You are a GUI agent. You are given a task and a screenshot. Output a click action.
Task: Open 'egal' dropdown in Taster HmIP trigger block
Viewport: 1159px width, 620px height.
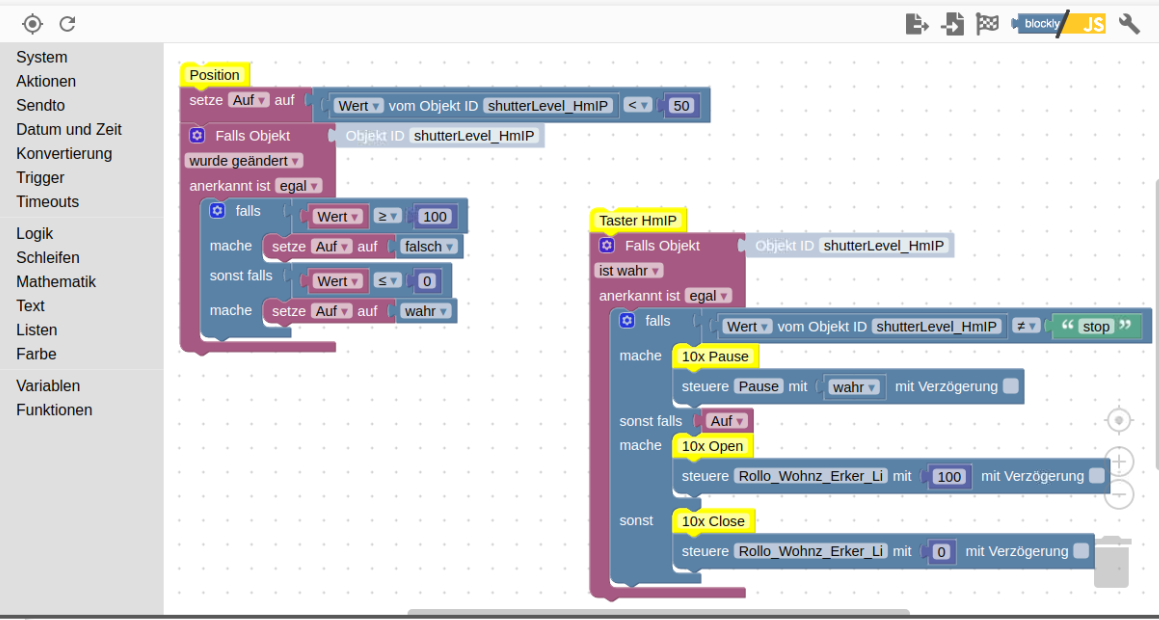click(708, 296)
